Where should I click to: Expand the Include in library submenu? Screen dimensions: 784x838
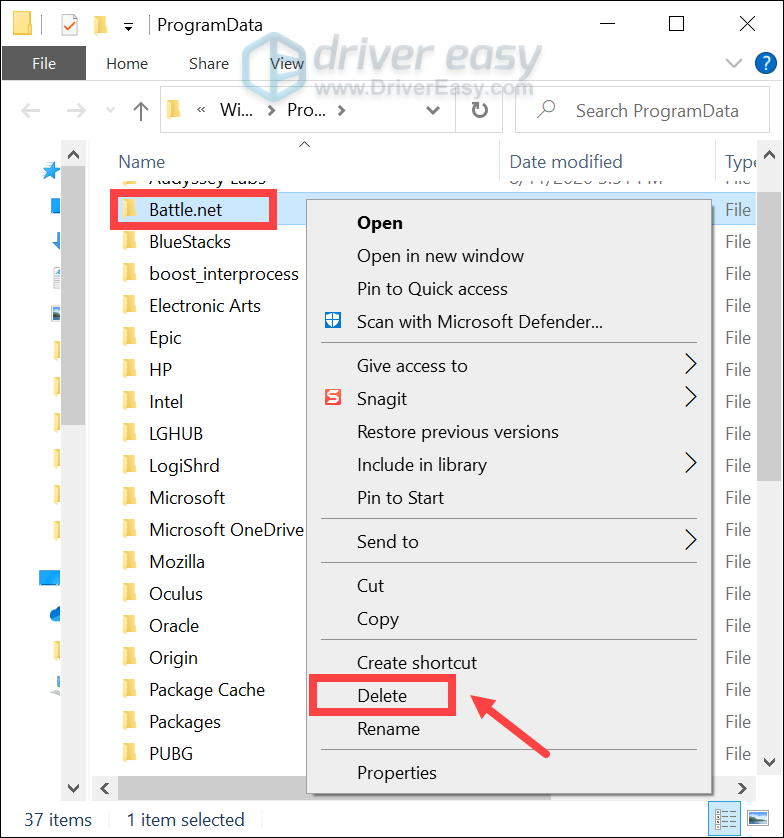(690, 465)
